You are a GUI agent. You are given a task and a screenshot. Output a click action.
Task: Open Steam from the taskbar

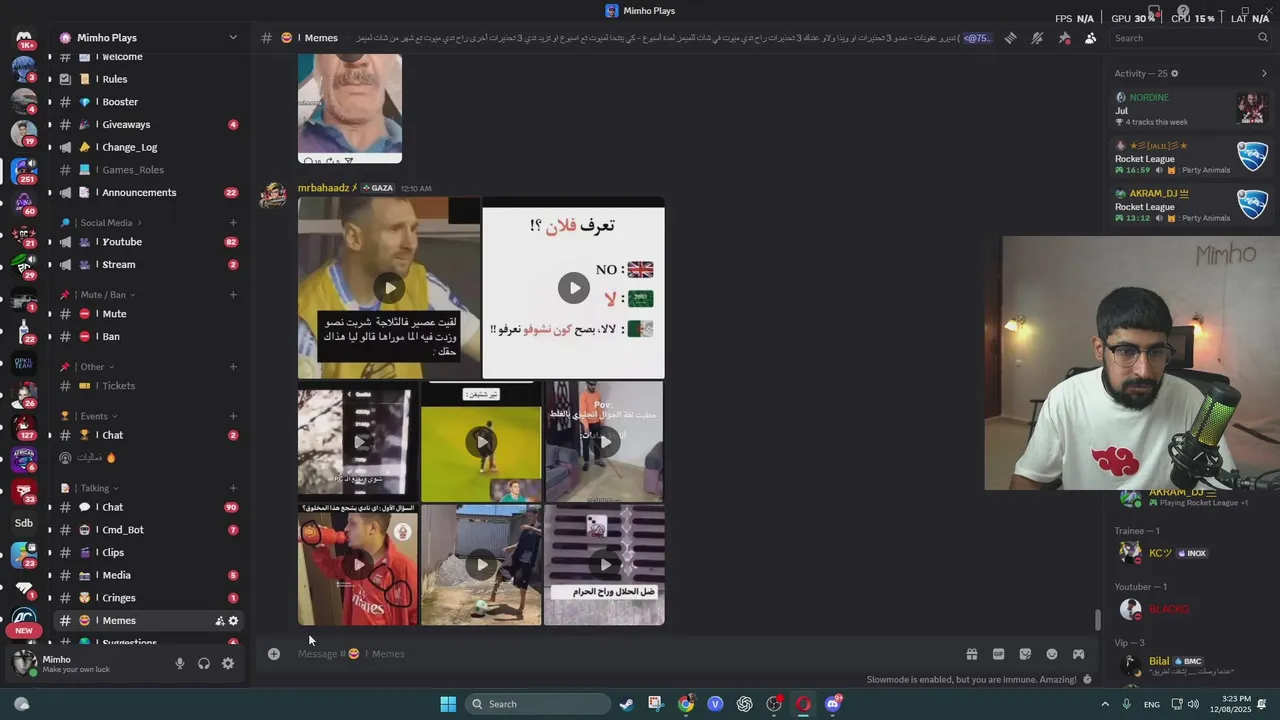[626, 704]
